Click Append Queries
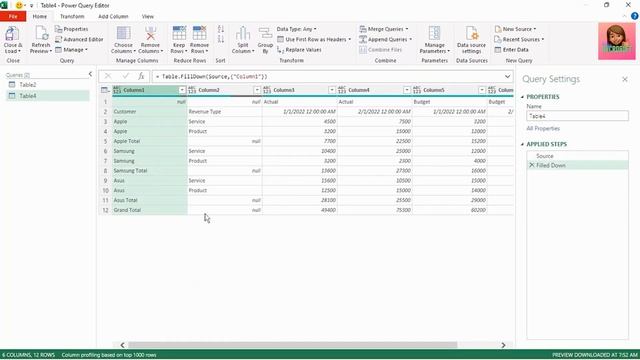 [x=386, y=39]
